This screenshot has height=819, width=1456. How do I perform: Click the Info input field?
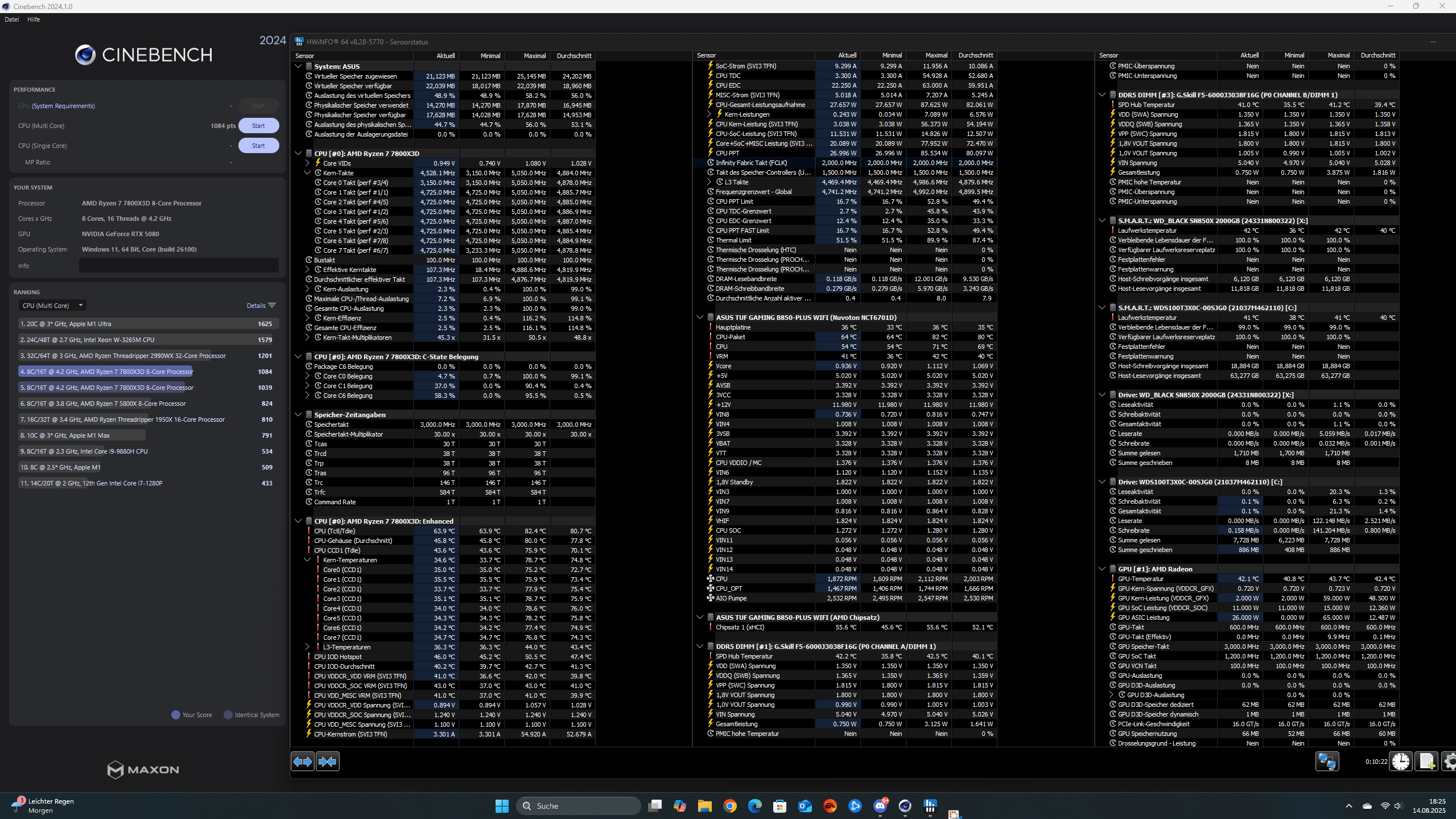click(179, 266)
